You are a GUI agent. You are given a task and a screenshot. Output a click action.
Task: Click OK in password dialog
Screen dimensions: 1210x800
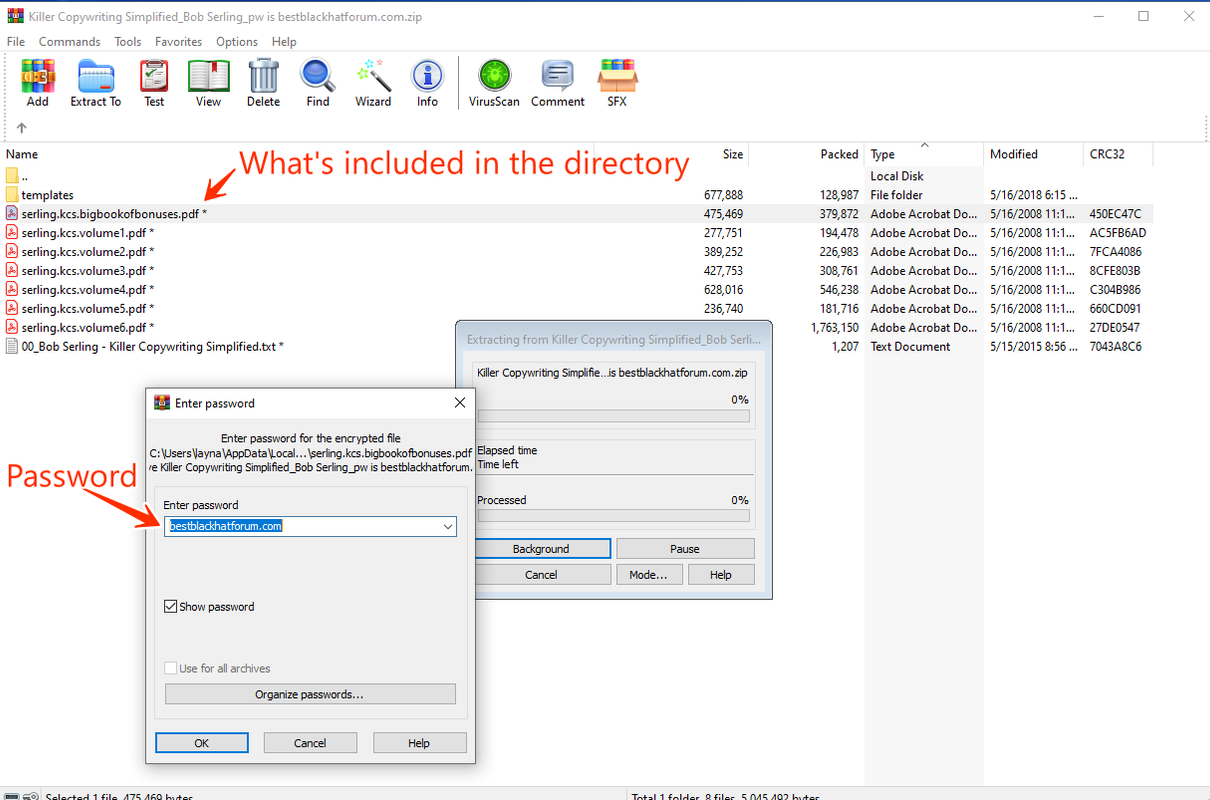202,743
